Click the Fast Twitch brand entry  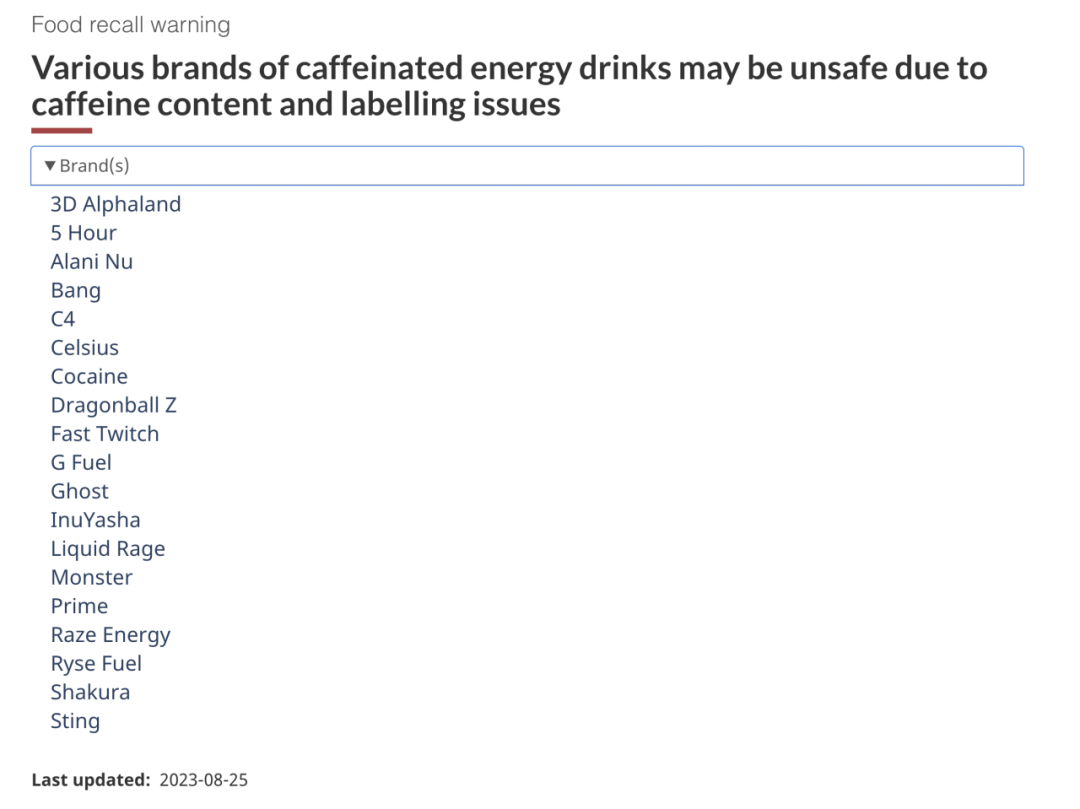(x=105, y=434)
